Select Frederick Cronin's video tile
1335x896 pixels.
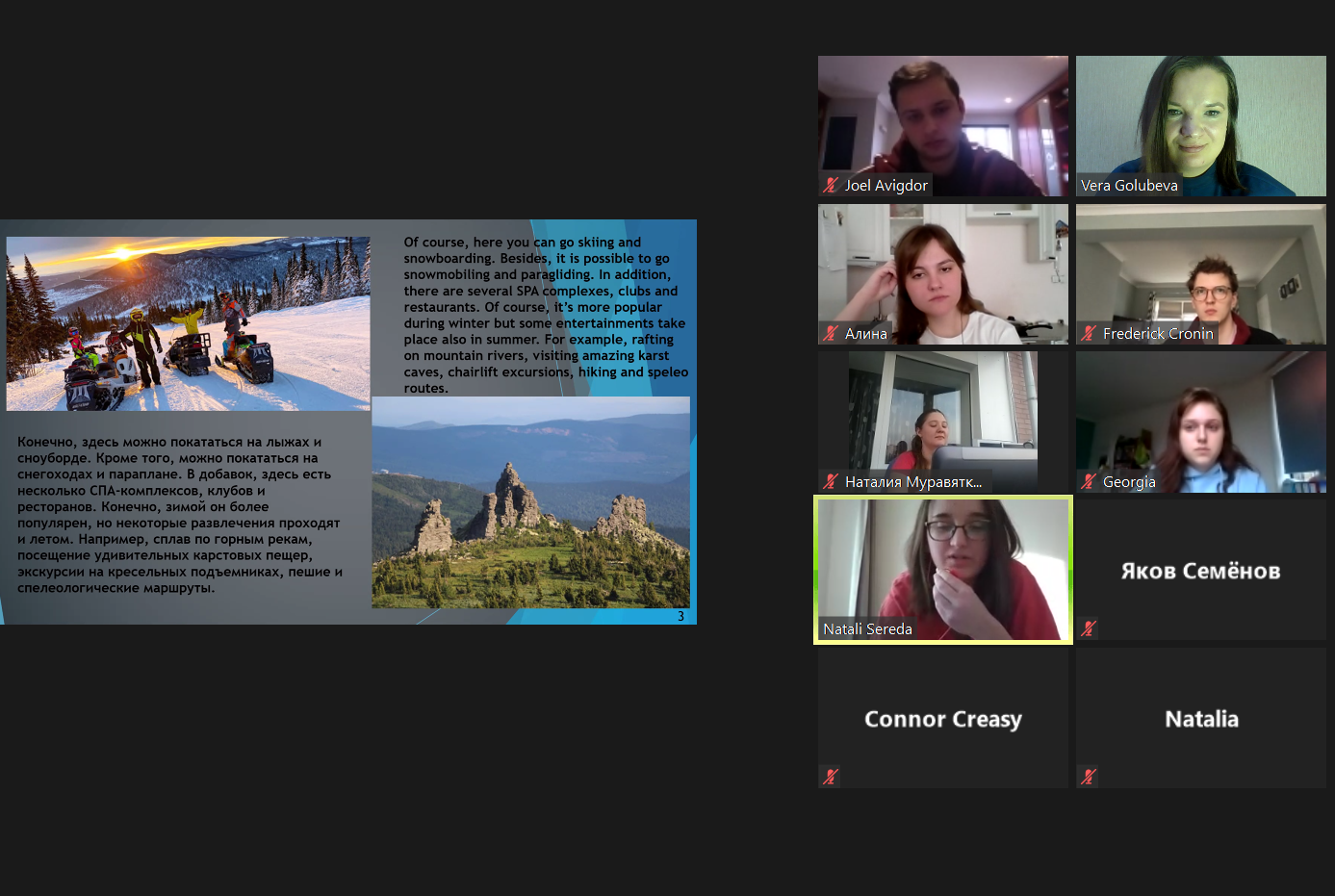click(x=1201, y=274)
